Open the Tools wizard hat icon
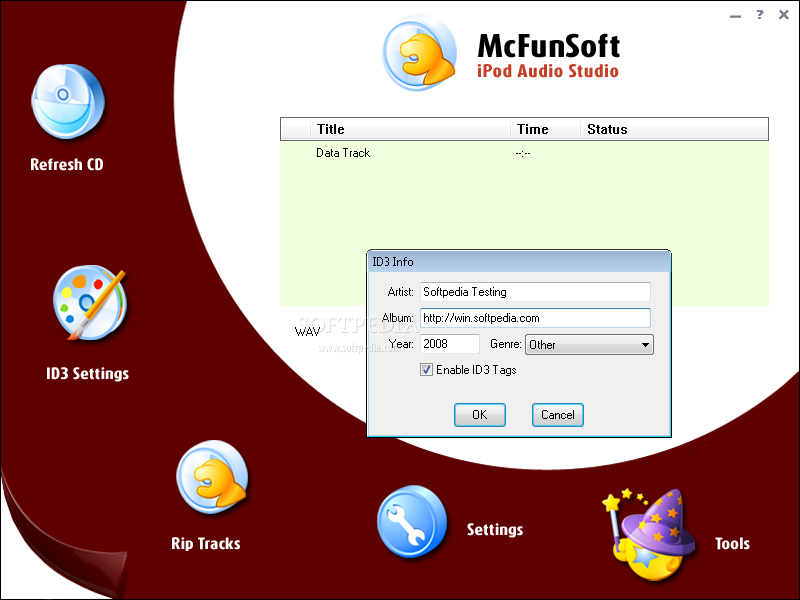This screenshot has width=800, height=600. tap(649, 535)
